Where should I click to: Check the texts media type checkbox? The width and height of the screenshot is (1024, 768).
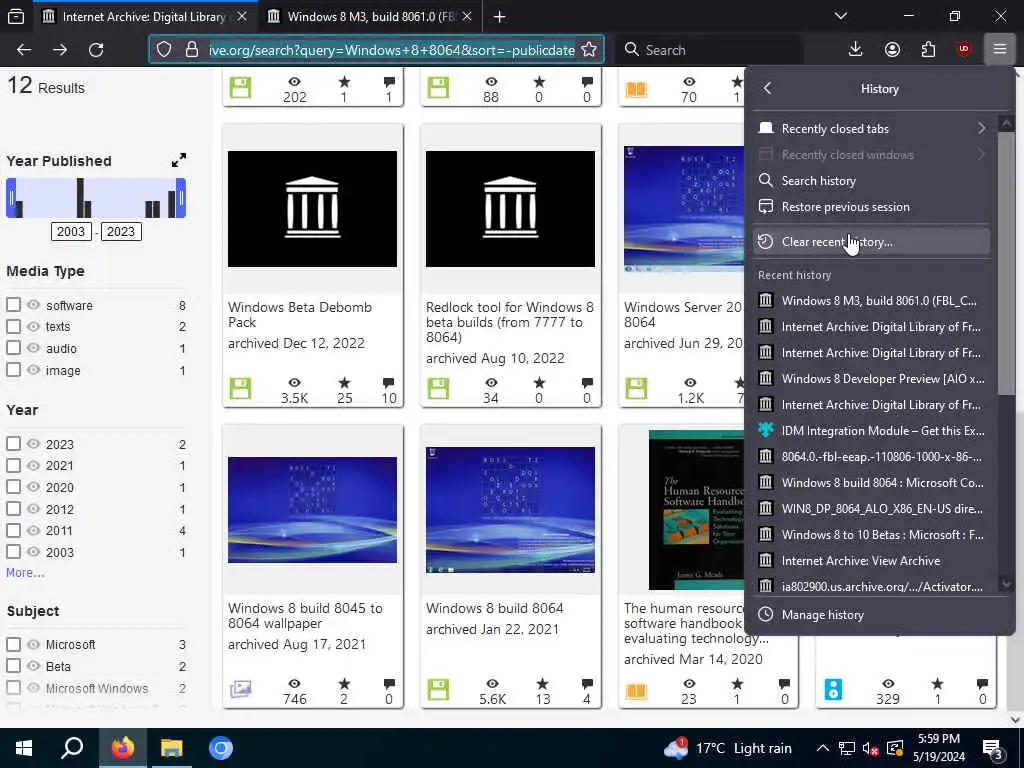point(13,326)
